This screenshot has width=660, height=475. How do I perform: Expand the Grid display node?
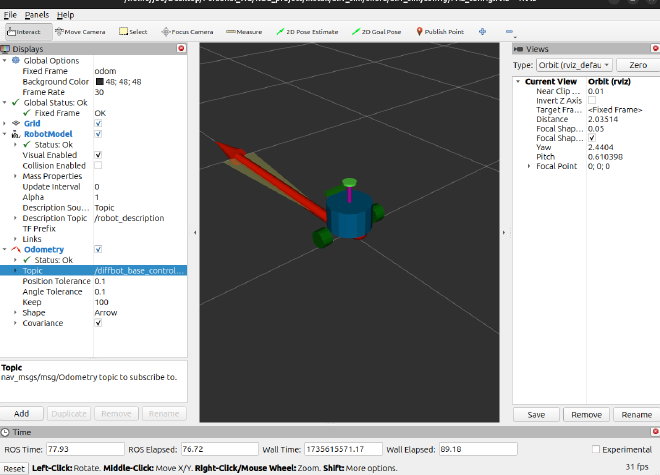point(5,123)
